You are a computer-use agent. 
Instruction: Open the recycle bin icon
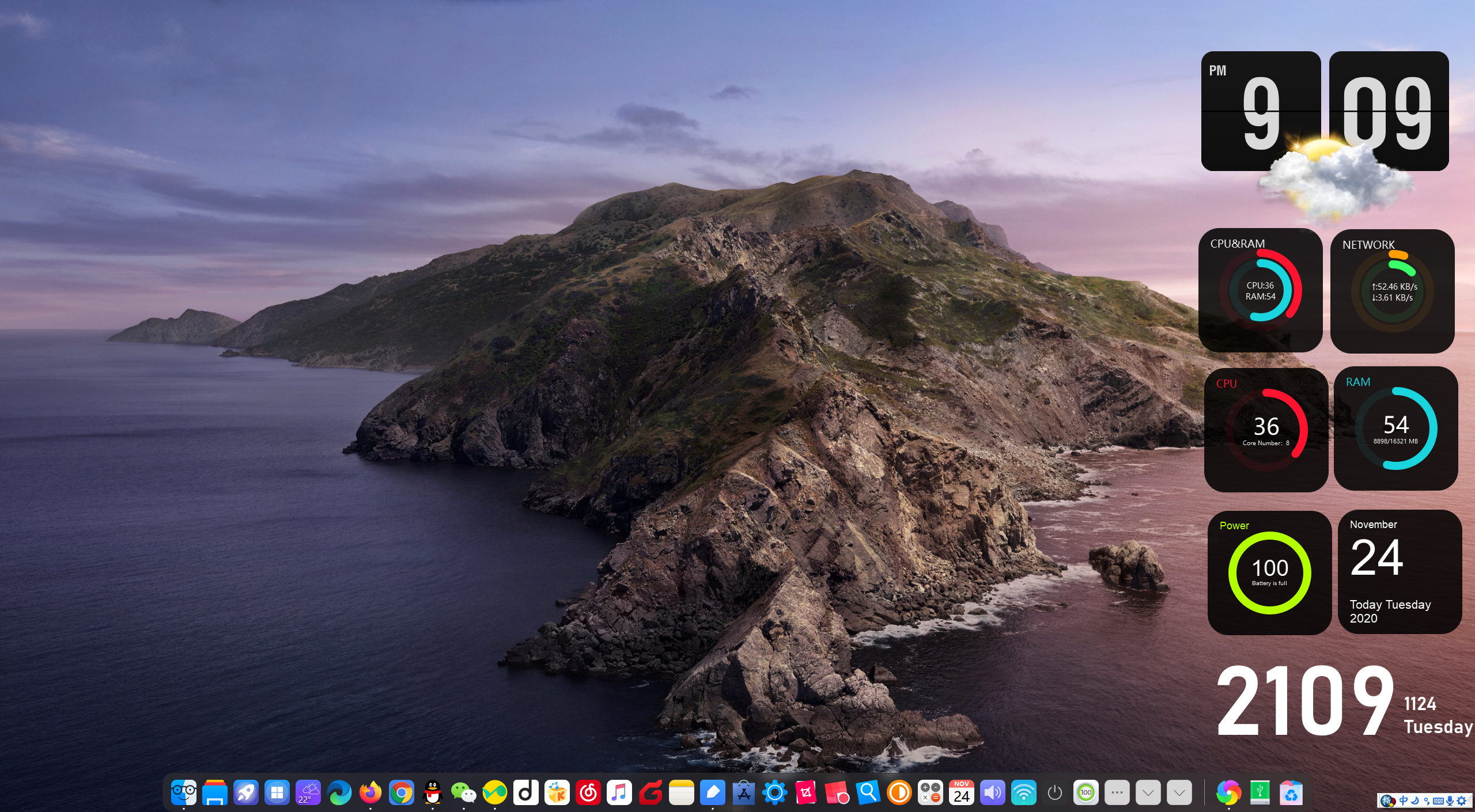click(1291, 793)
